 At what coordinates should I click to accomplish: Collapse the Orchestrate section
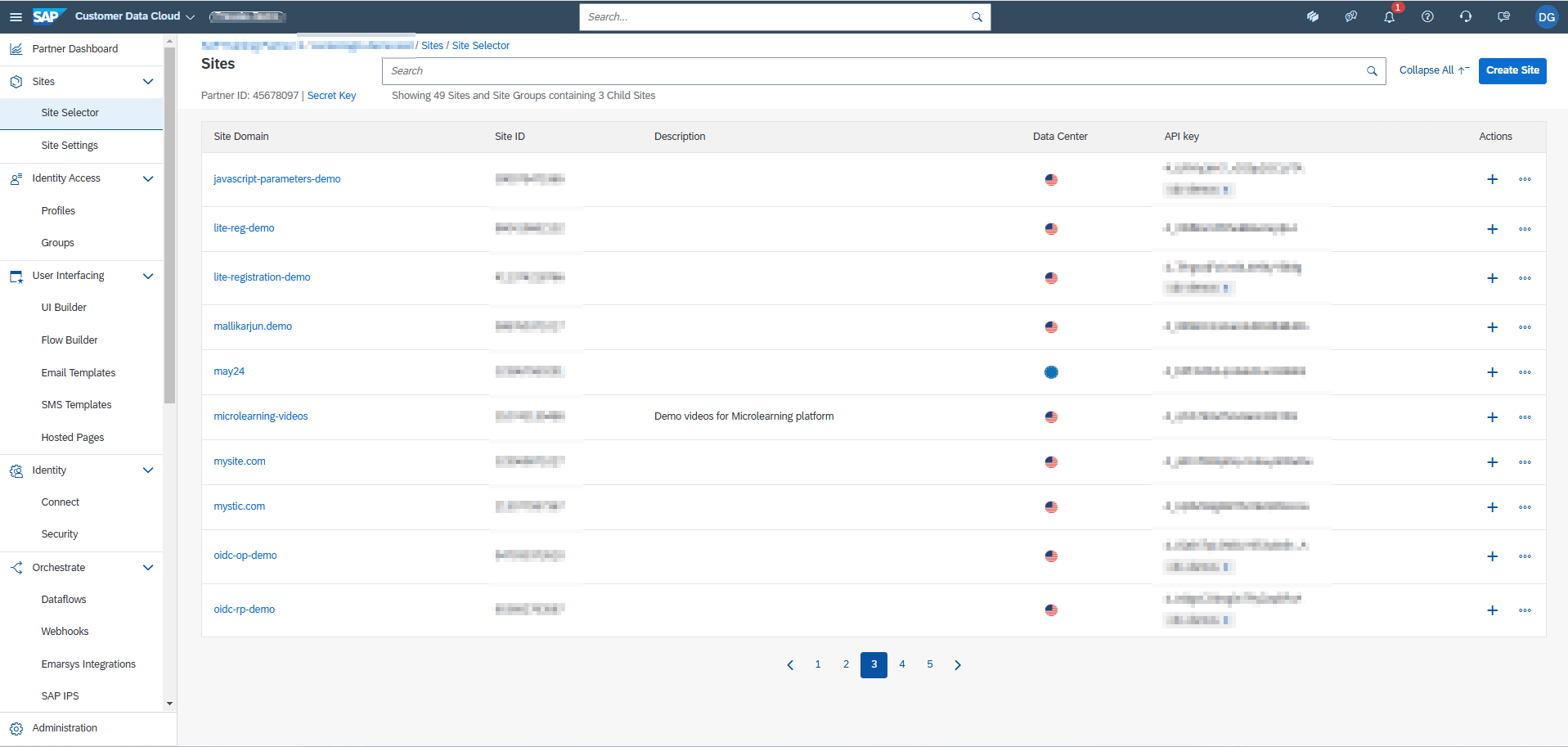tap(148, 568)
